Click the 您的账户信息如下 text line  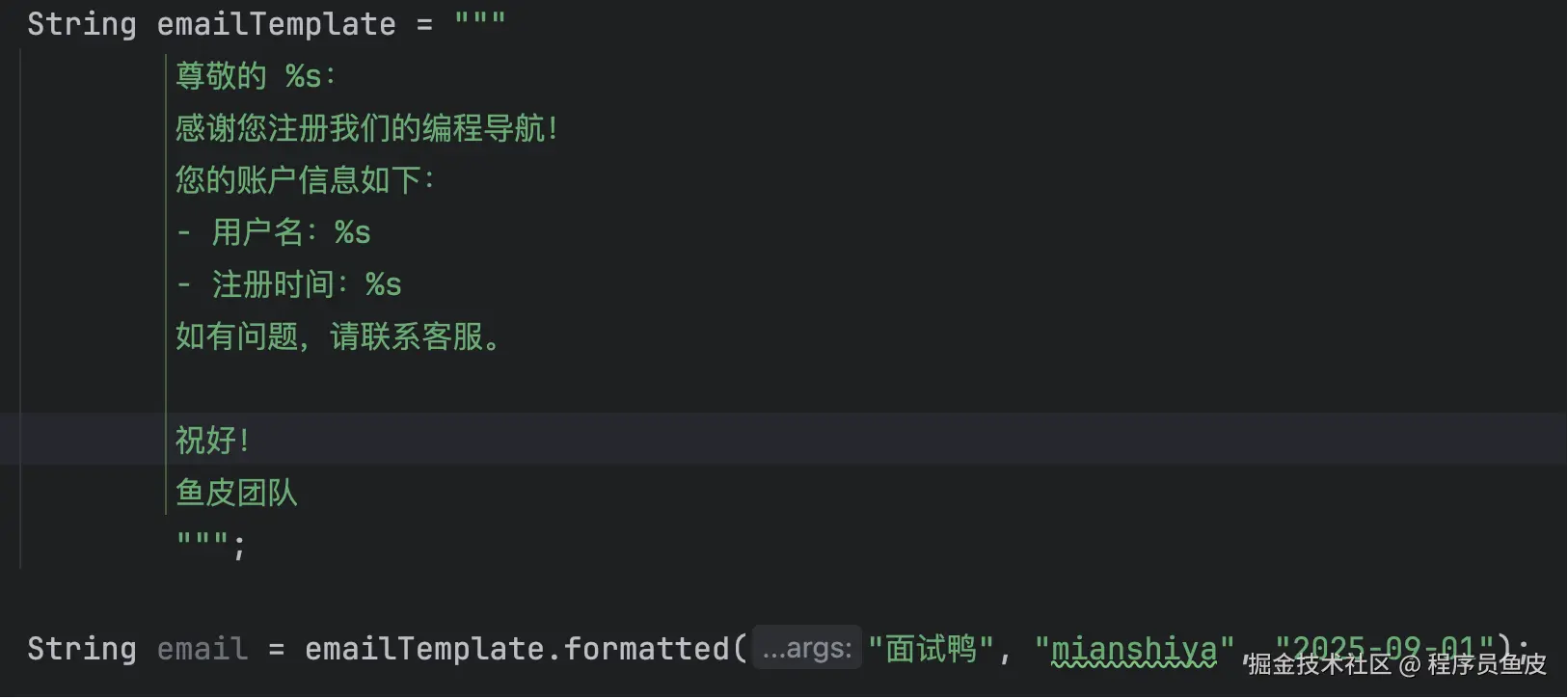click(305, 180)
